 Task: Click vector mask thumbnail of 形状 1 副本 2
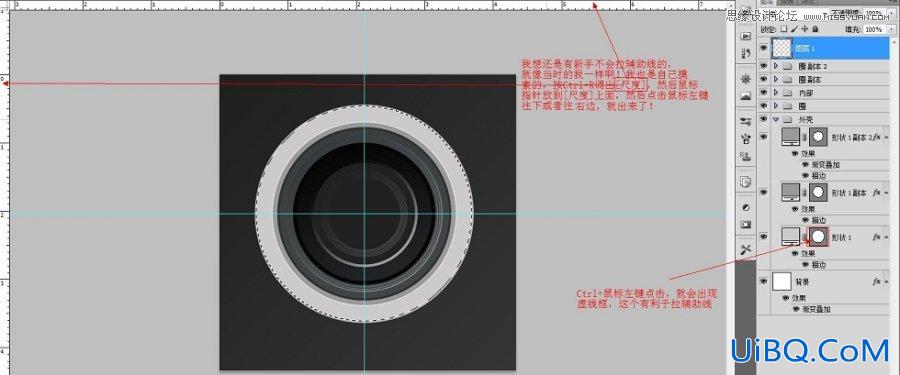(818, 137)
